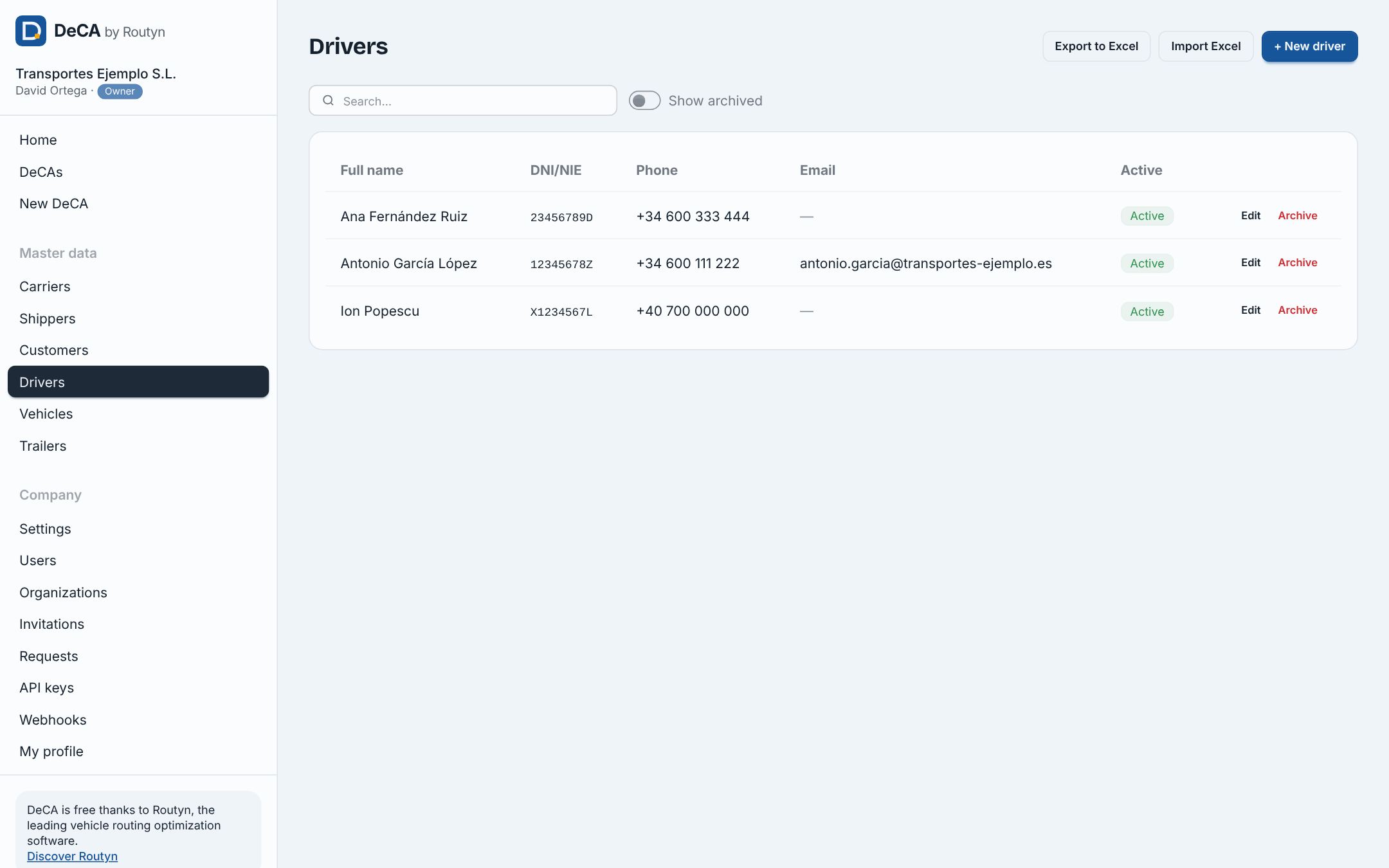Open company Settings
Viewport: 1389px width, 868px height.
pos(138,529)
